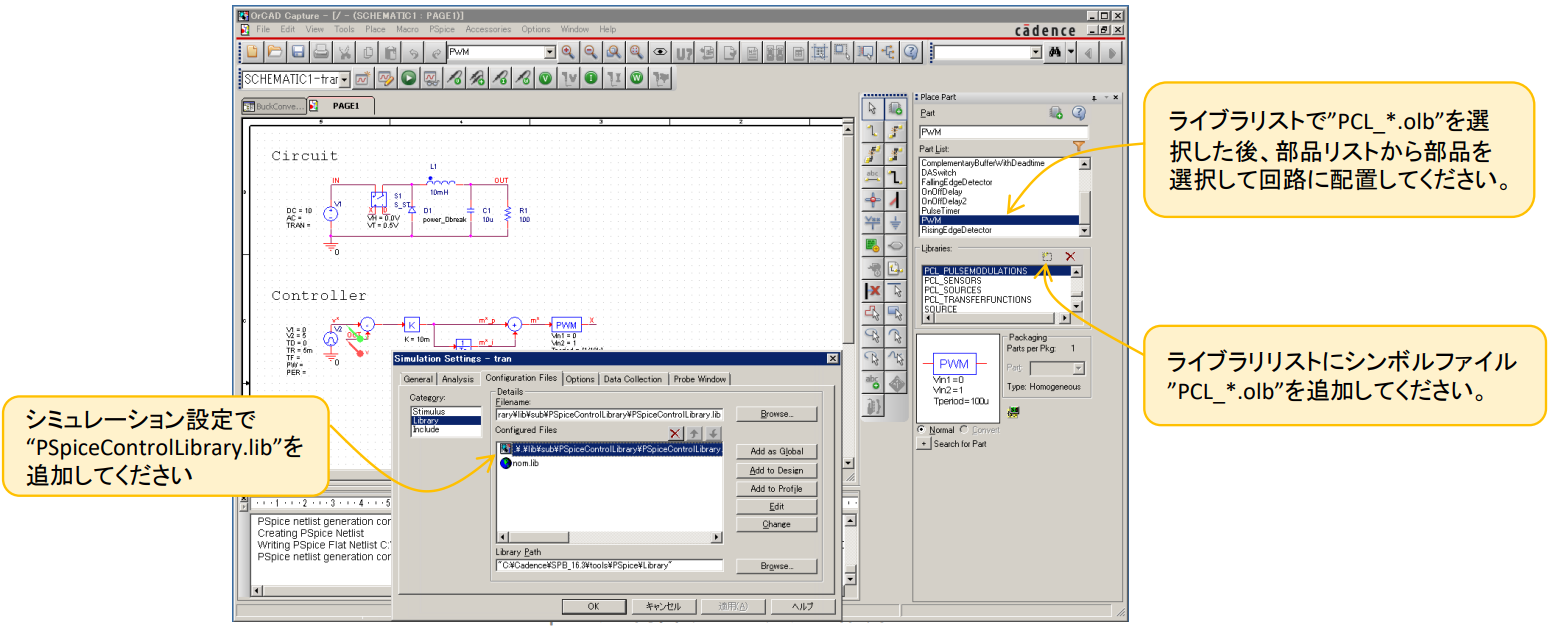Click the Place Ground tool icon
This screenshot has height=638, width=1553.
(896, 223)
